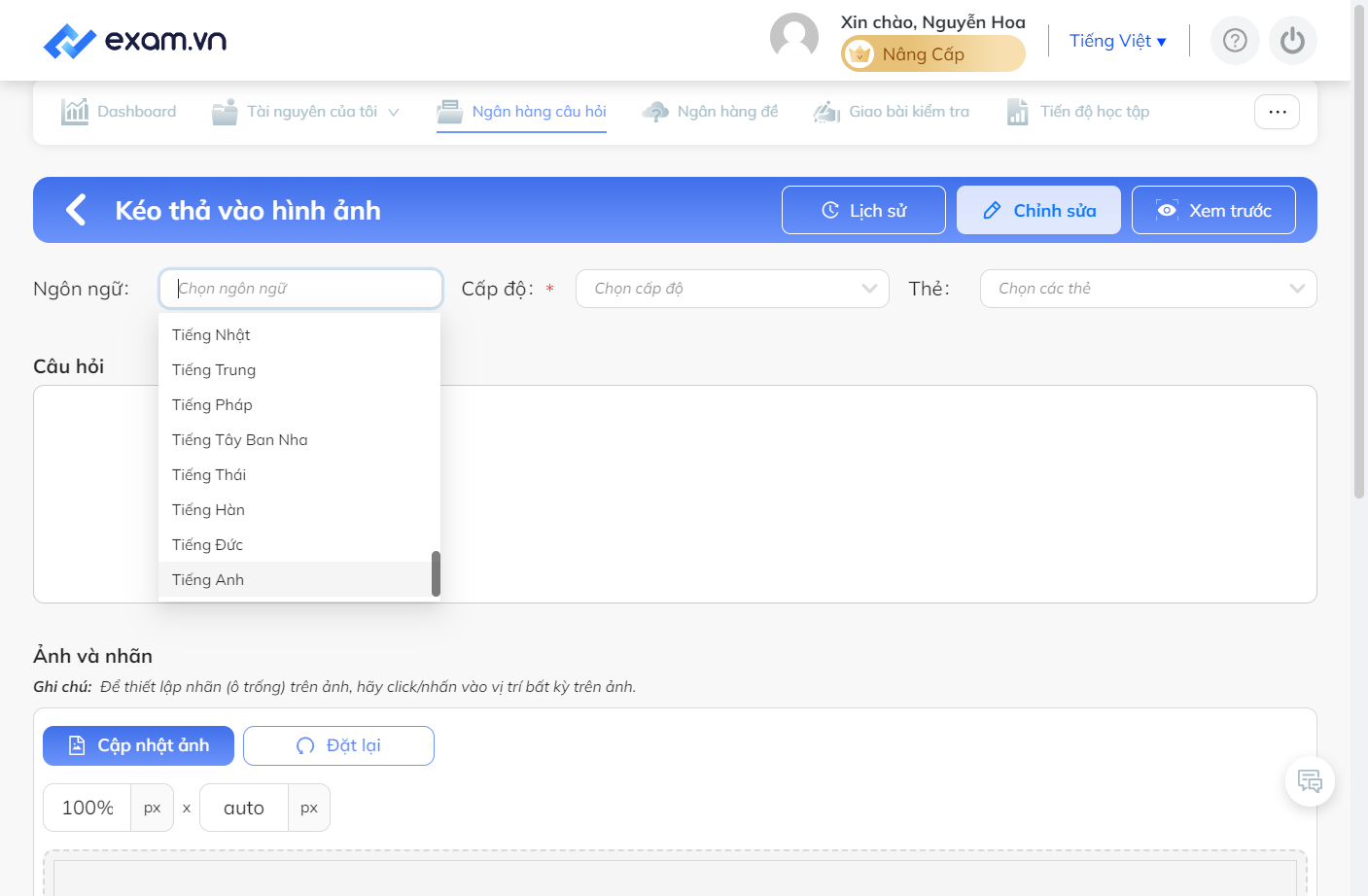Click the exam.vn logo

135,41
